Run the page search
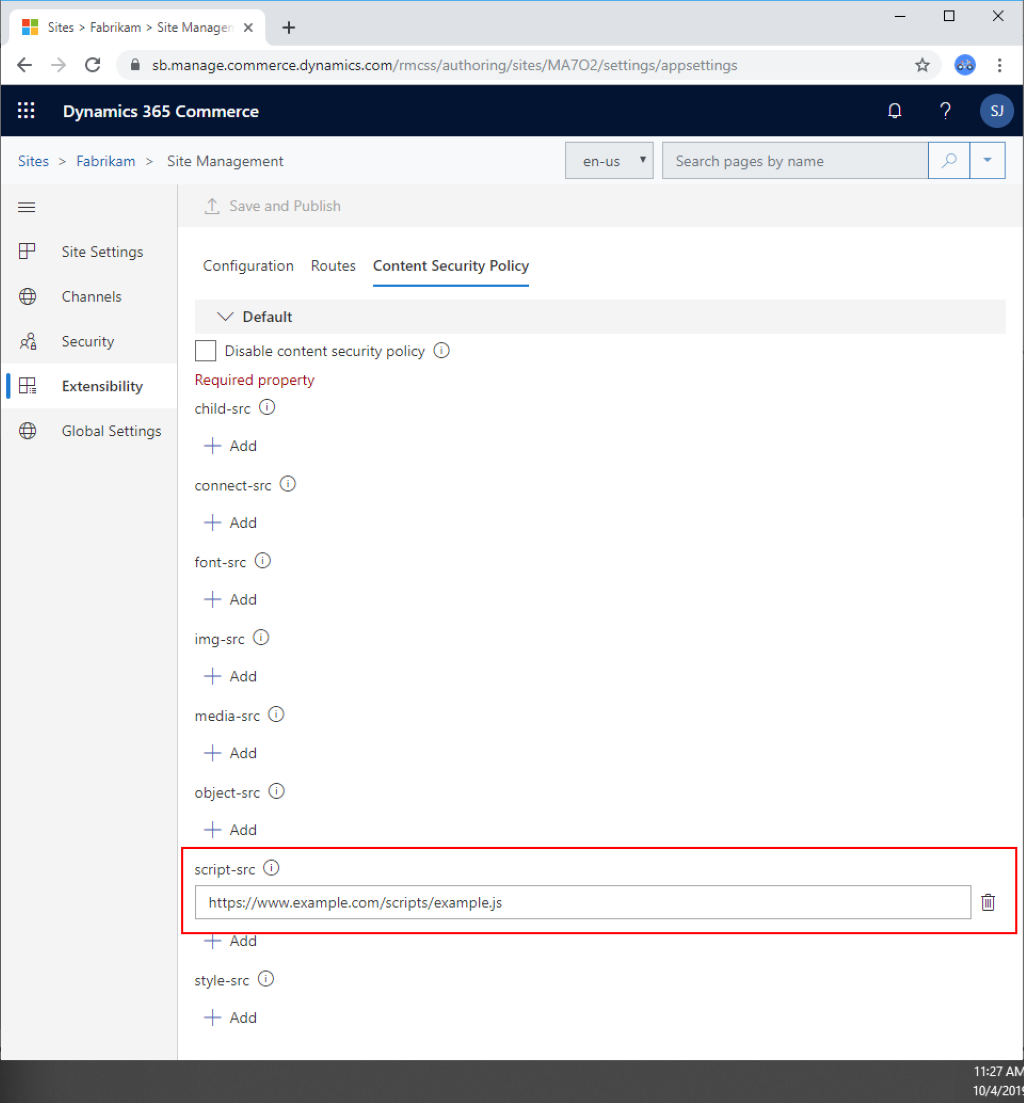The image size is (1024, 1103). [x=948, y=160]
